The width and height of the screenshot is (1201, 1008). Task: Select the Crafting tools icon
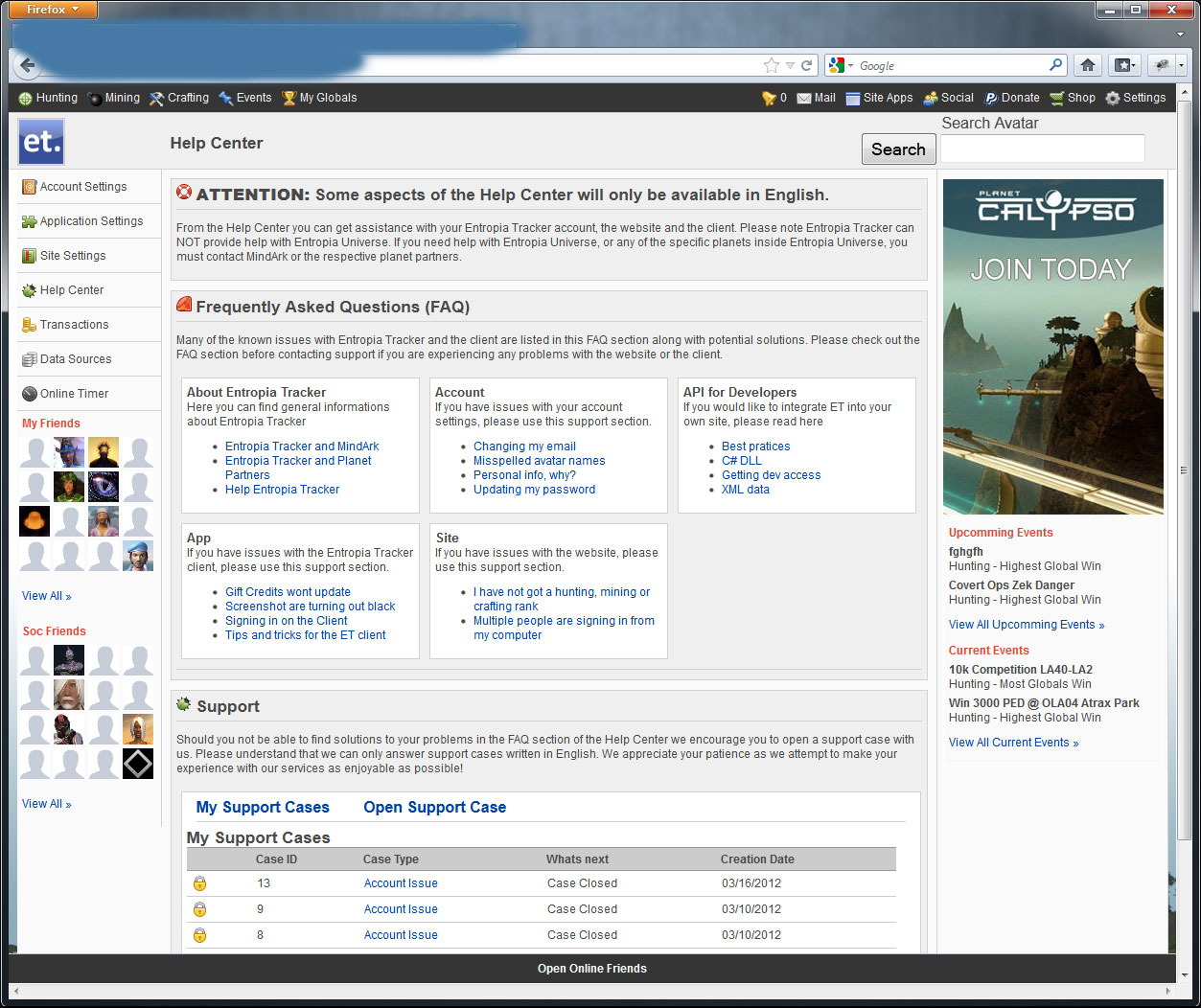click(157, 99)
